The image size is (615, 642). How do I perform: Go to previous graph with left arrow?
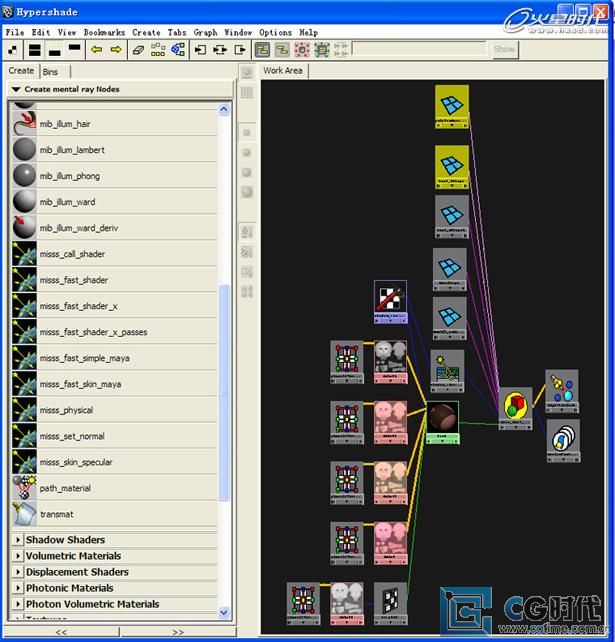tap(97, 50)
